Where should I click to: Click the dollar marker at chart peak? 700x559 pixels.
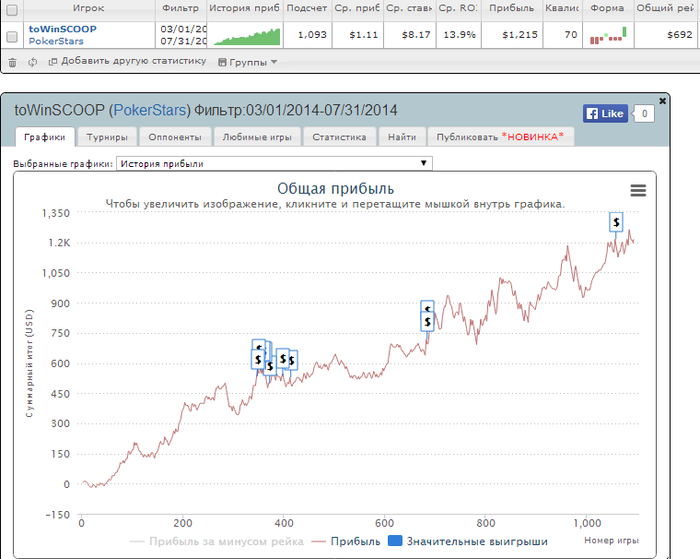[616, 222]
